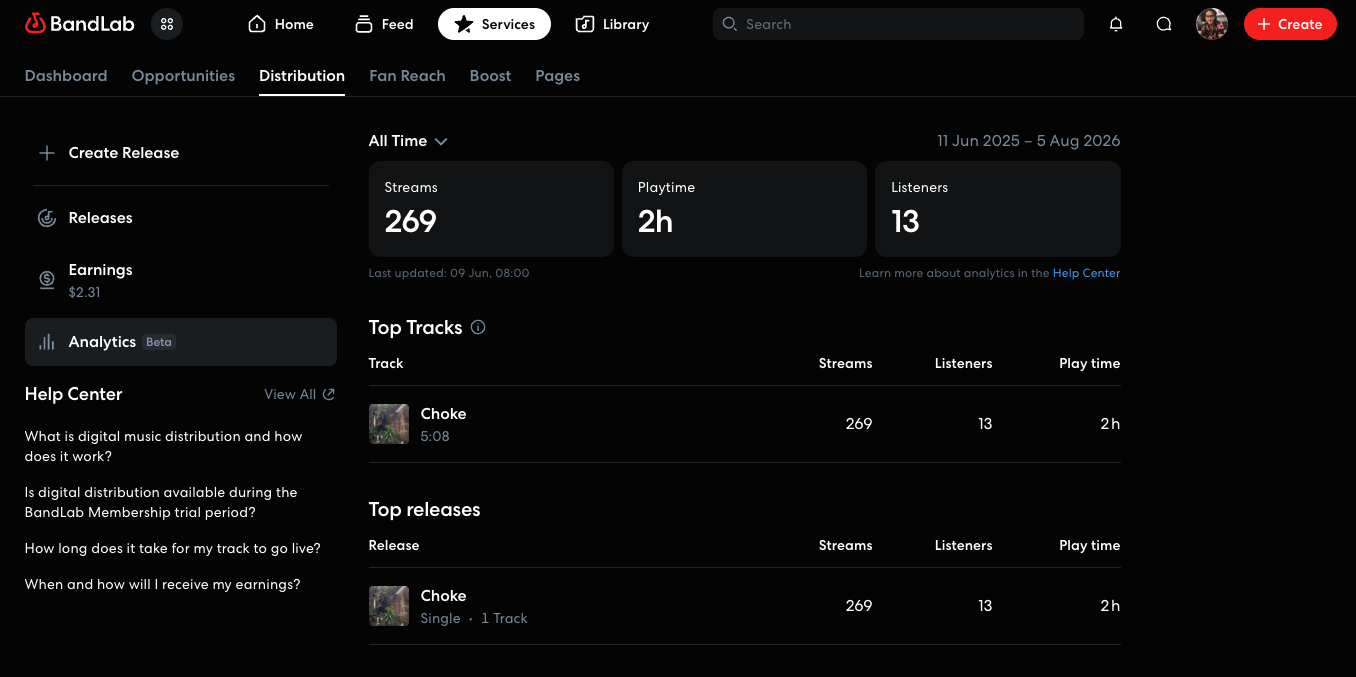1356x677 pixels.
Task: Click the BandLab logo
Action: [x=73, y=24]
